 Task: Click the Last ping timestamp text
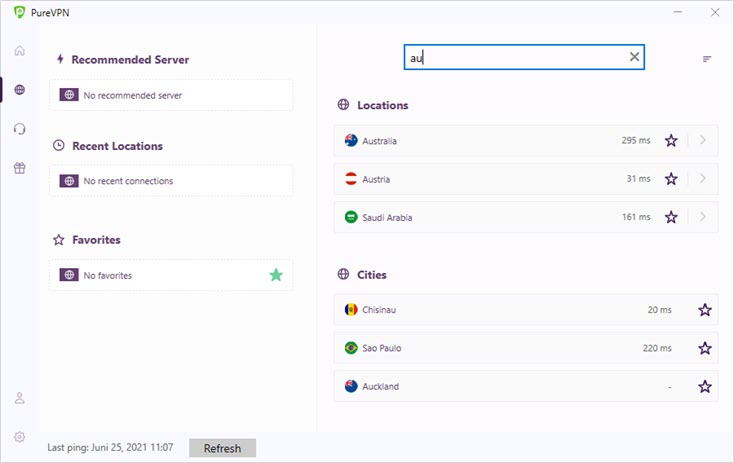point(110,448)
